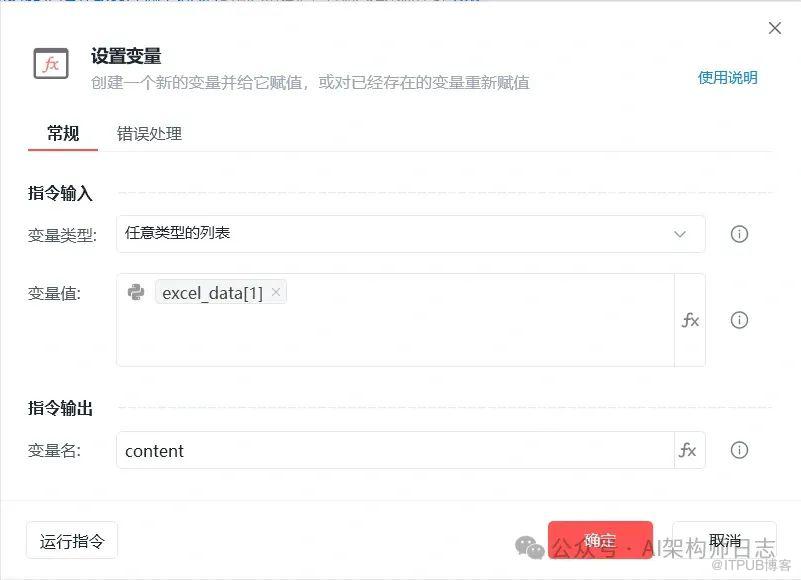Click the 确定 confirm button
The image size is (801, 580).
tap(600, 540)
